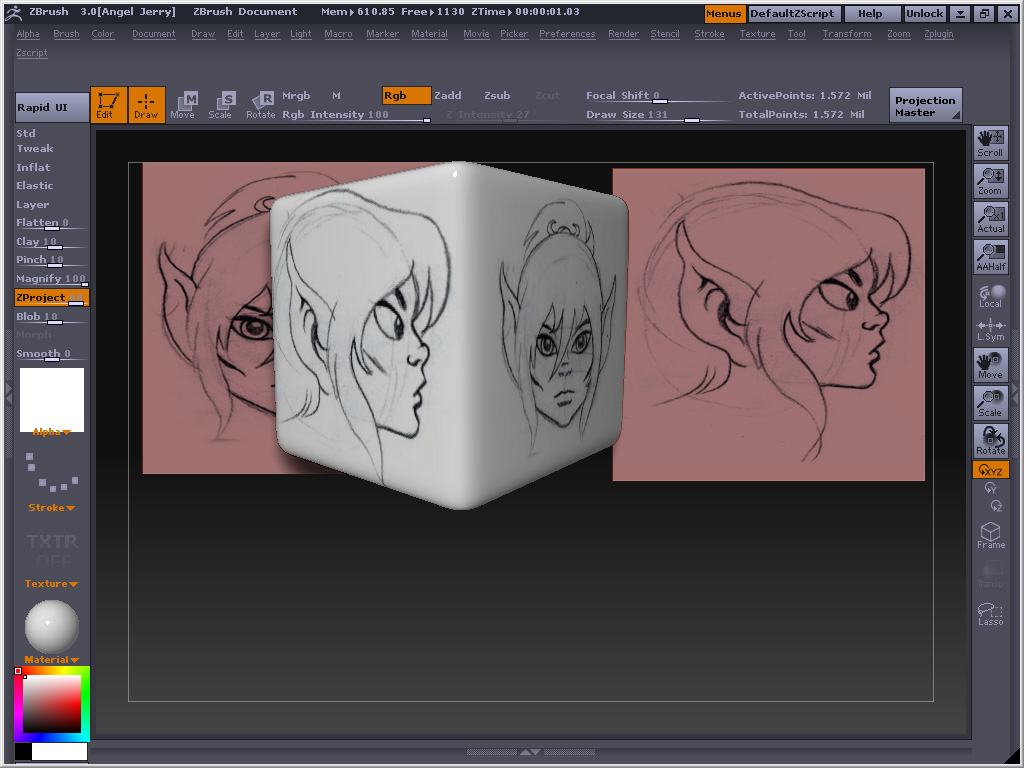Select the Inflat brush
Image resolution: width=1024 pixels, height=768 pixels.
[x=31, y=166]
